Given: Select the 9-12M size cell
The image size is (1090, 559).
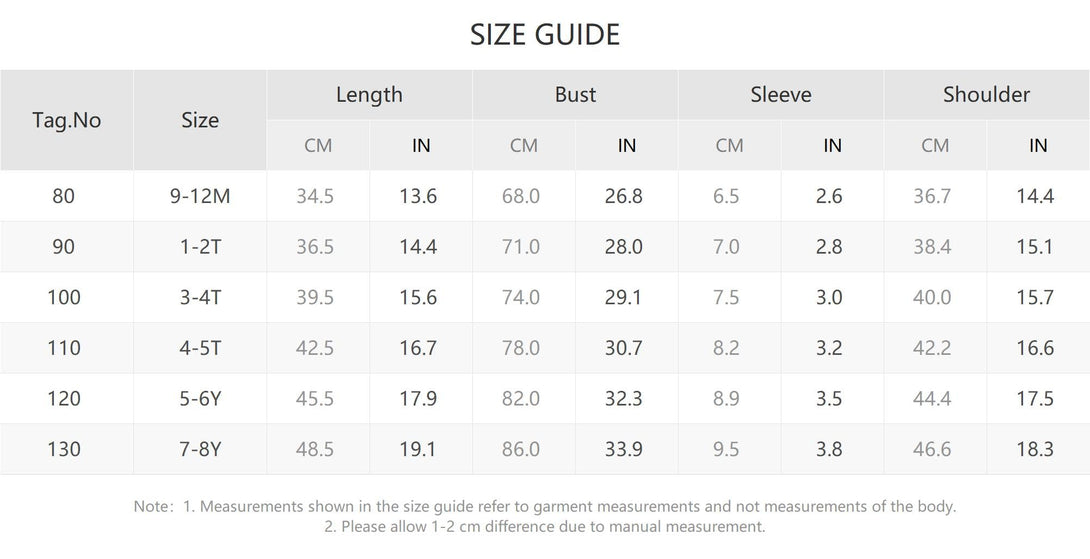Looking at the screenshot, I should click(200, 196).
